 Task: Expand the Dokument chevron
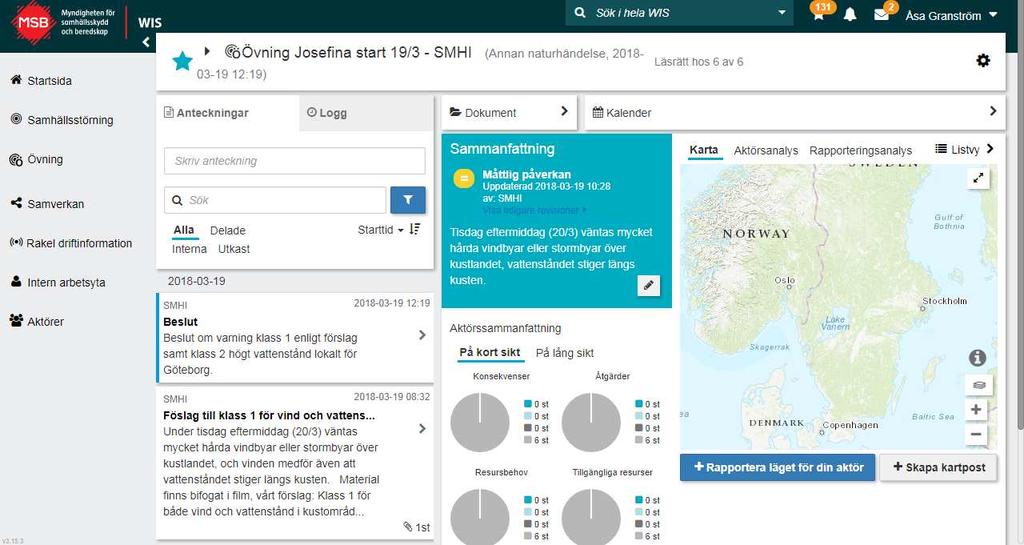[564, 112]
